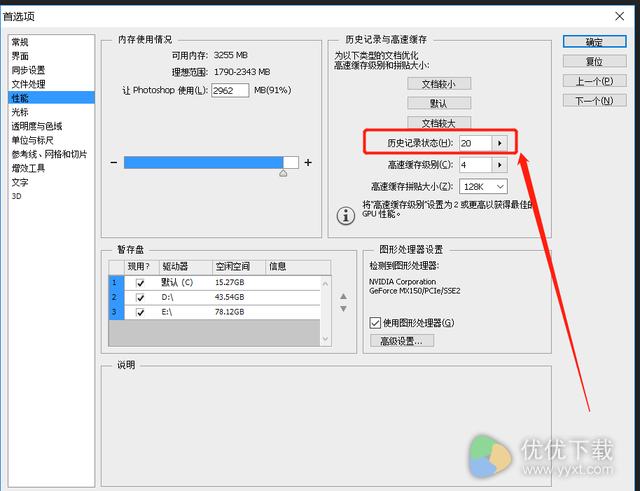Move scratch disk down with the down arrow
This screenshot has width=640, height=491.
point(344,309)
